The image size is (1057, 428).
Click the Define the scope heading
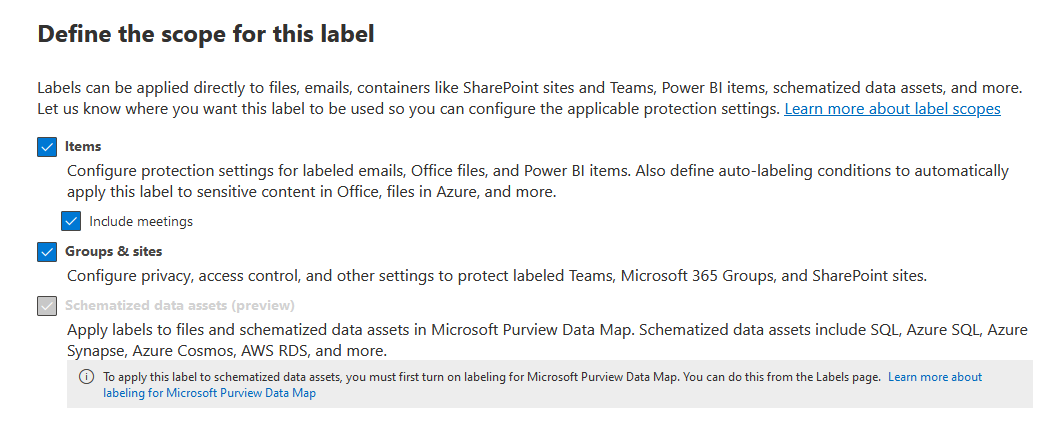click(206, 34)
